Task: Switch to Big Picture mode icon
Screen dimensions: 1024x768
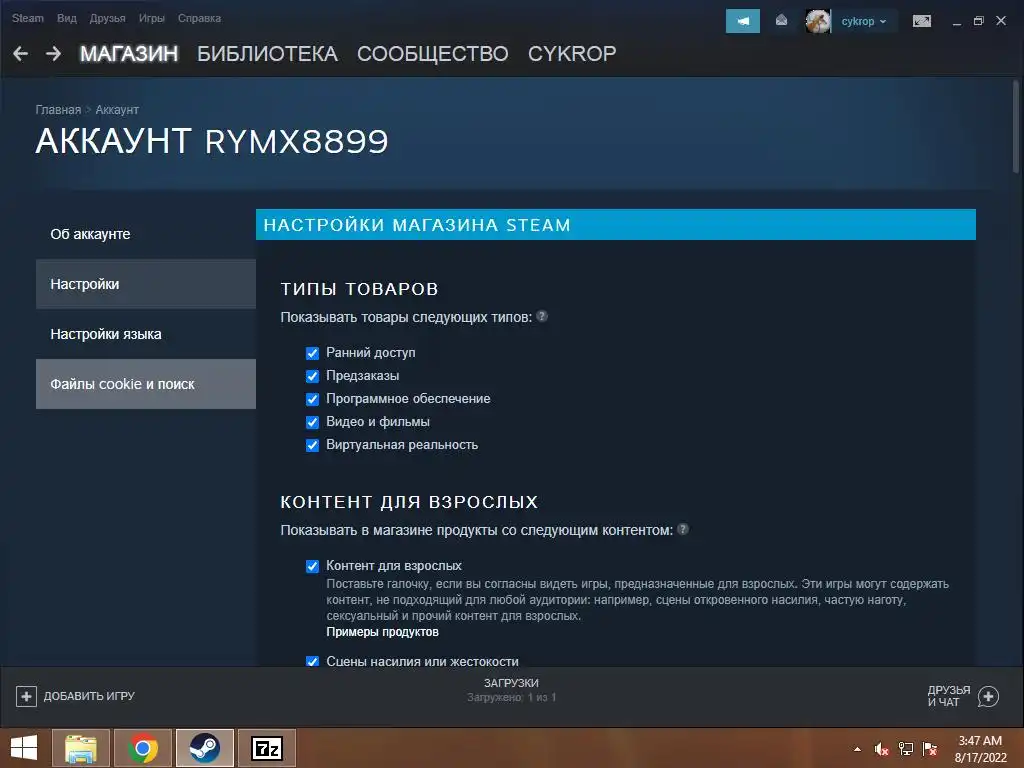Action: 921,21
